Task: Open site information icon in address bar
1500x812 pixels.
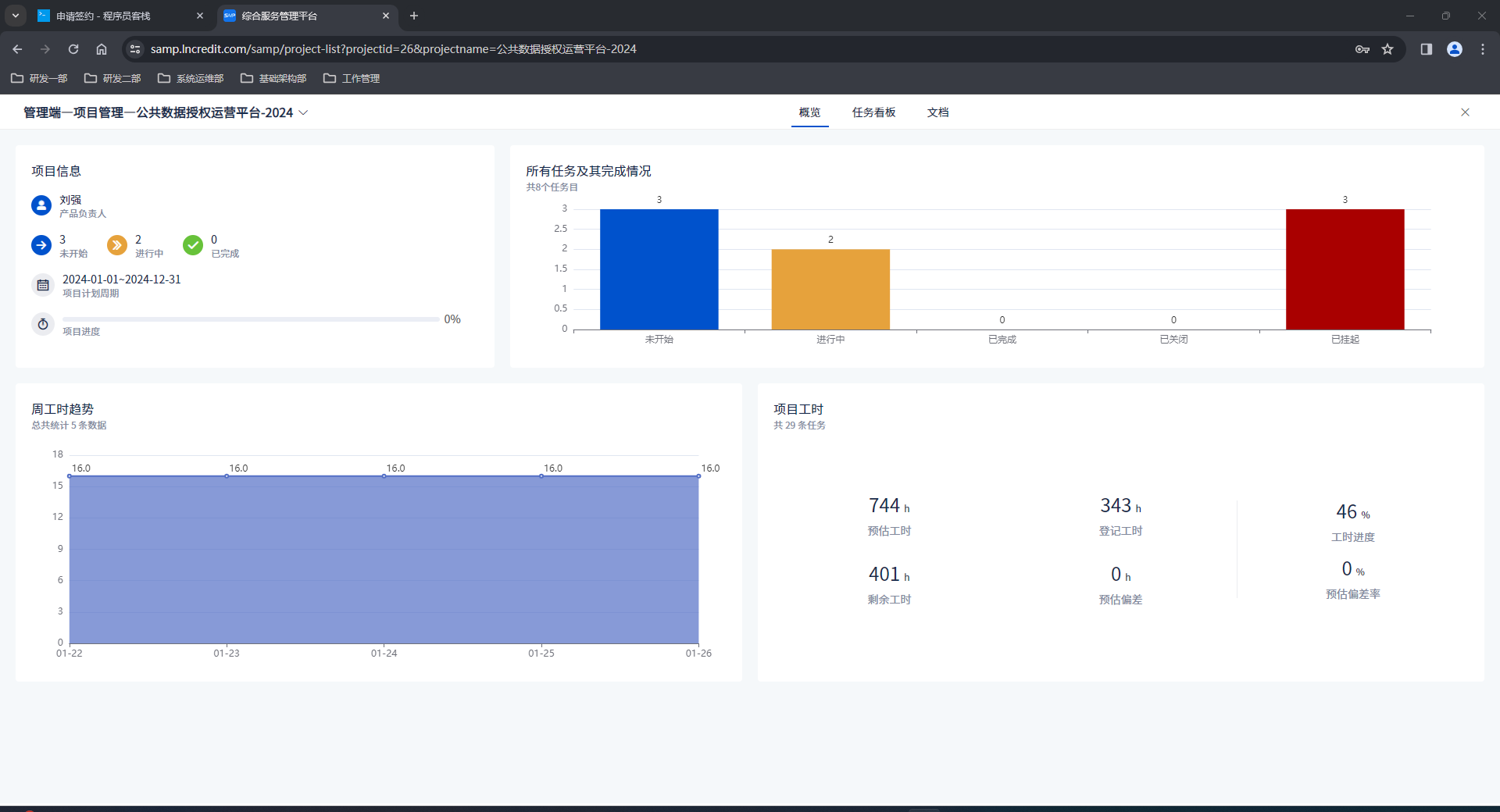Action: (135, 49)
